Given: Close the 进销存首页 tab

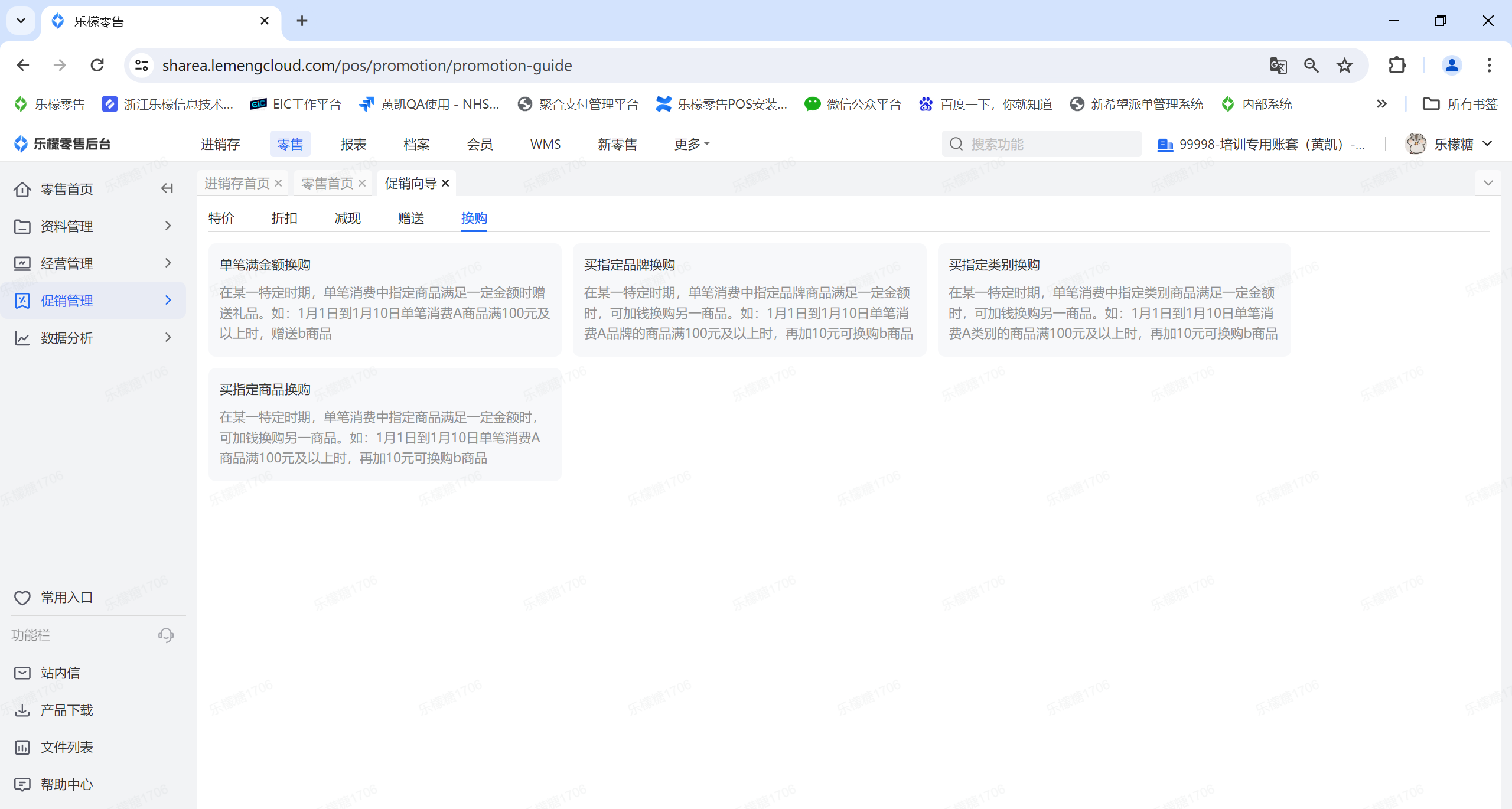Looking at the screenshot, I should click(x=278, y=183).
